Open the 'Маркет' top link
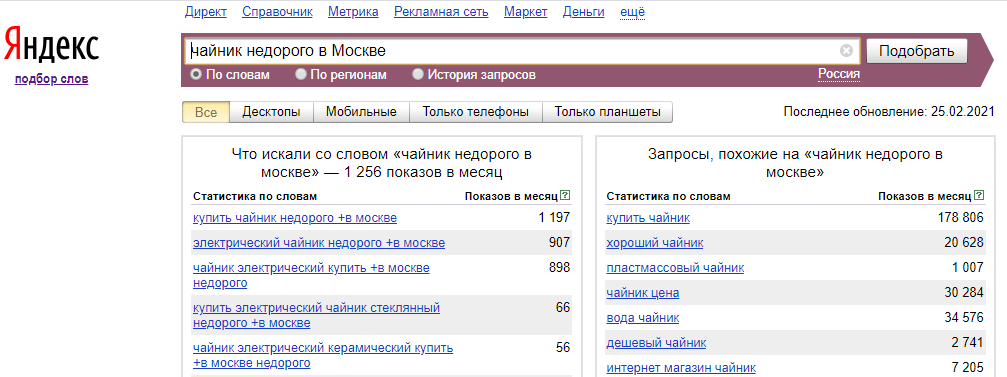This screenshot has width=1007, height=377. pos(526,12)
